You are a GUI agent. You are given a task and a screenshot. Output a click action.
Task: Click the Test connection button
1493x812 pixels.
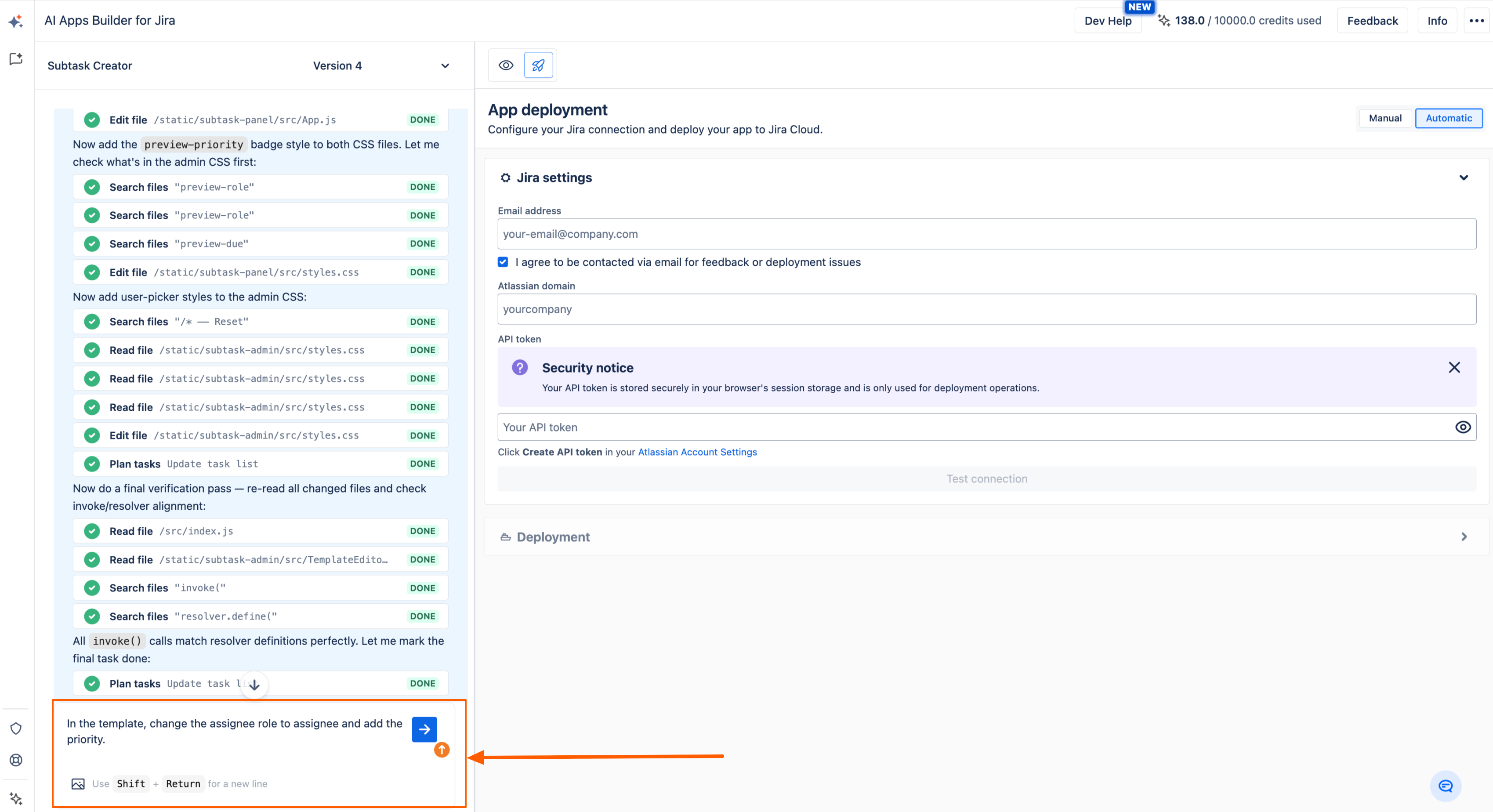986,479
